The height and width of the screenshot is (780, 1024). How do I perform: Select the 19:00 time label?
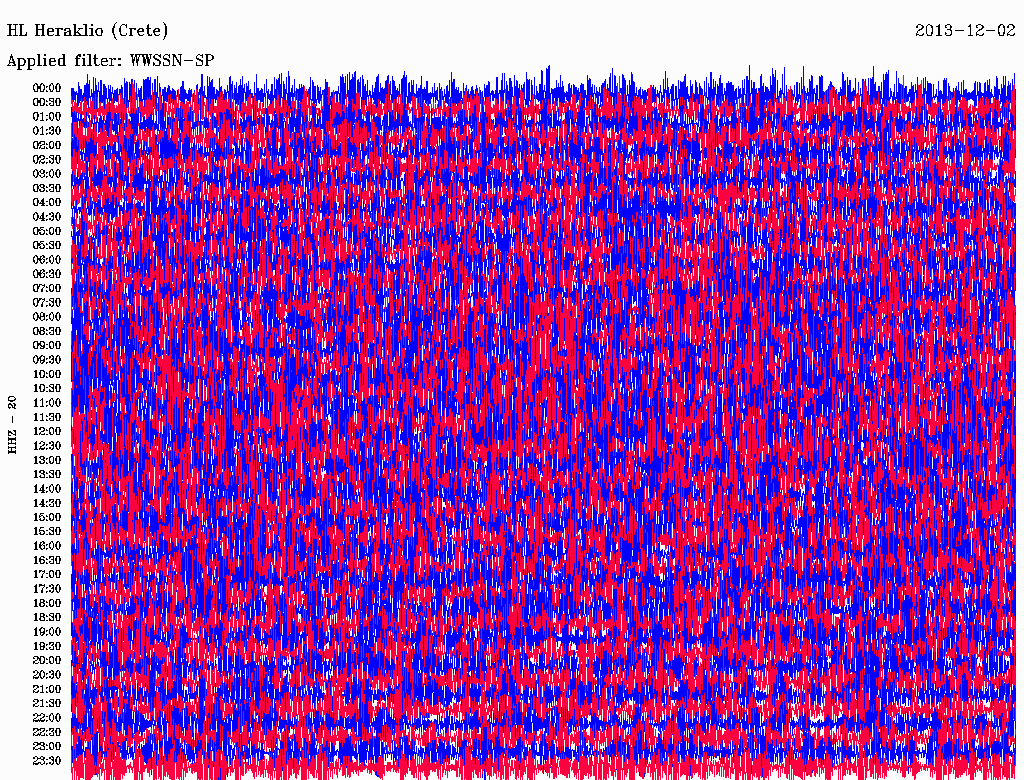coord(47,632)
